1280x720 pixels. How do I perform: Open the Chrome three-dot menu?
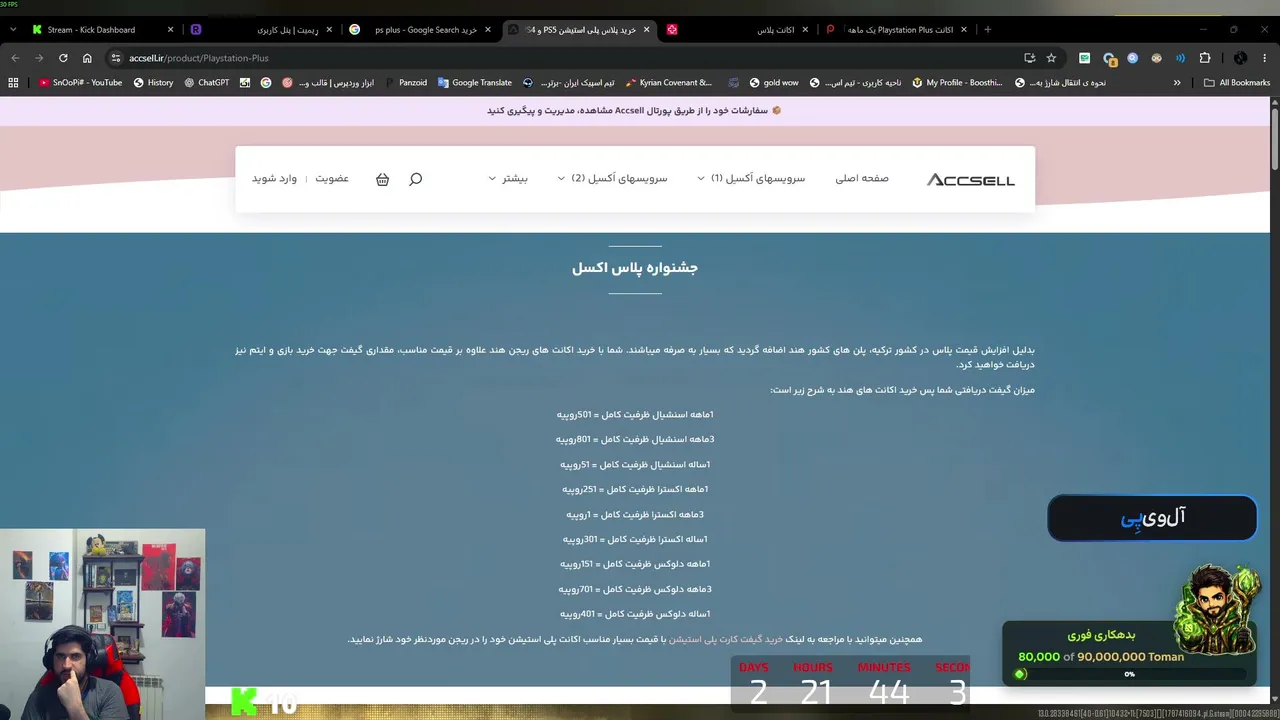coord(1265,58)
